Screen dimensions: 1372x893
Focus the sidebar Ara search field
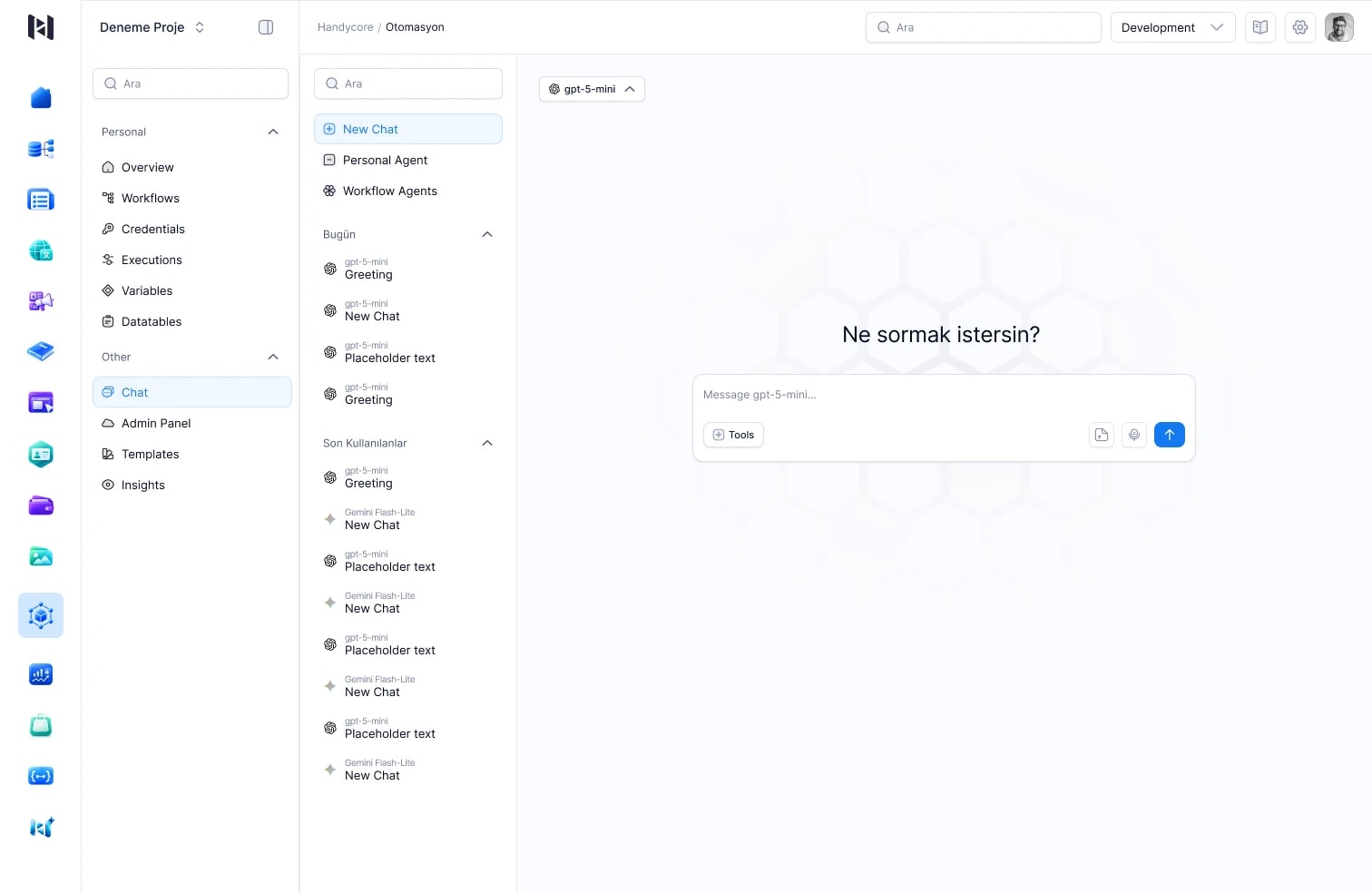pyautogui.click(x=191, y=83)
